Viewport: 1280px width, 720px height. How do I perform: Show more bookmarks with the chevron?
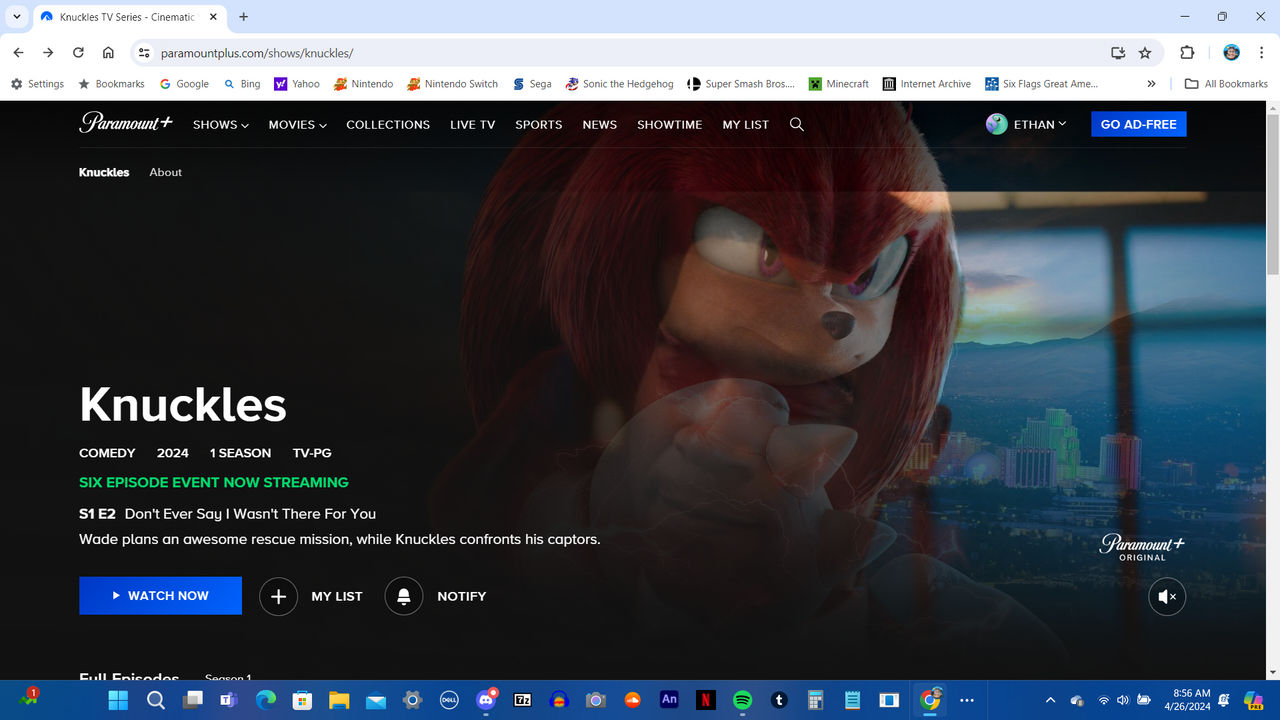point(1151,84)
